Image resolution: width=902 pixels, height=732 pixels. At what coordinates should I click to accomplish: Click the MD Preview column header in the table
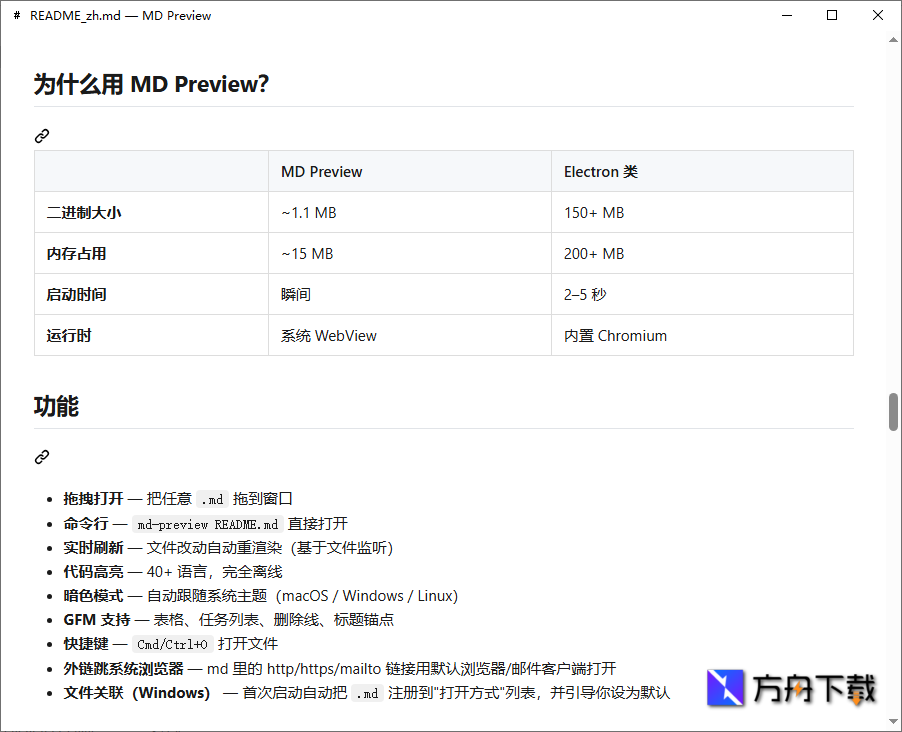321,171
